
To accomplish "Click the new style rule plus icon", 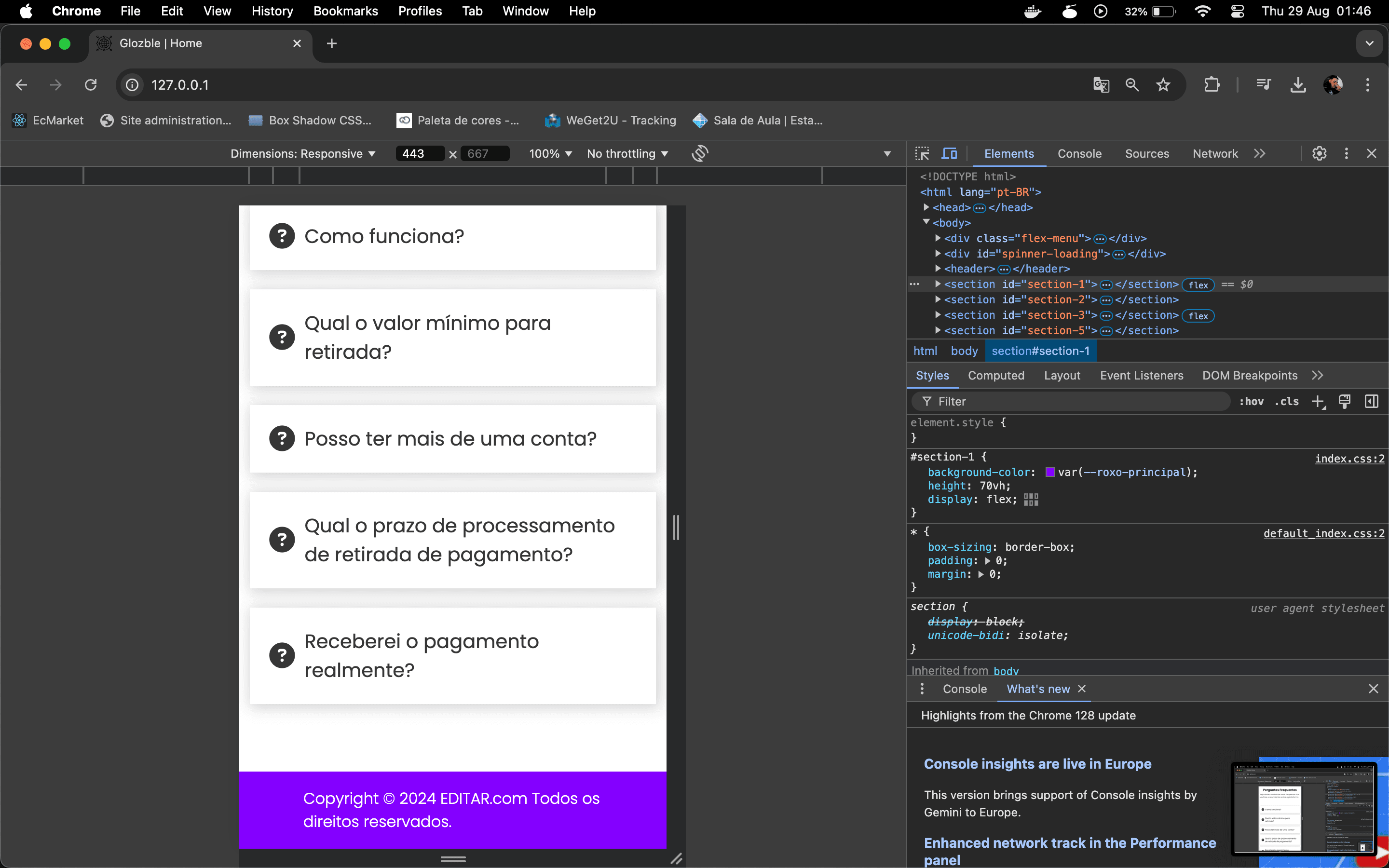I will 1318,401.
